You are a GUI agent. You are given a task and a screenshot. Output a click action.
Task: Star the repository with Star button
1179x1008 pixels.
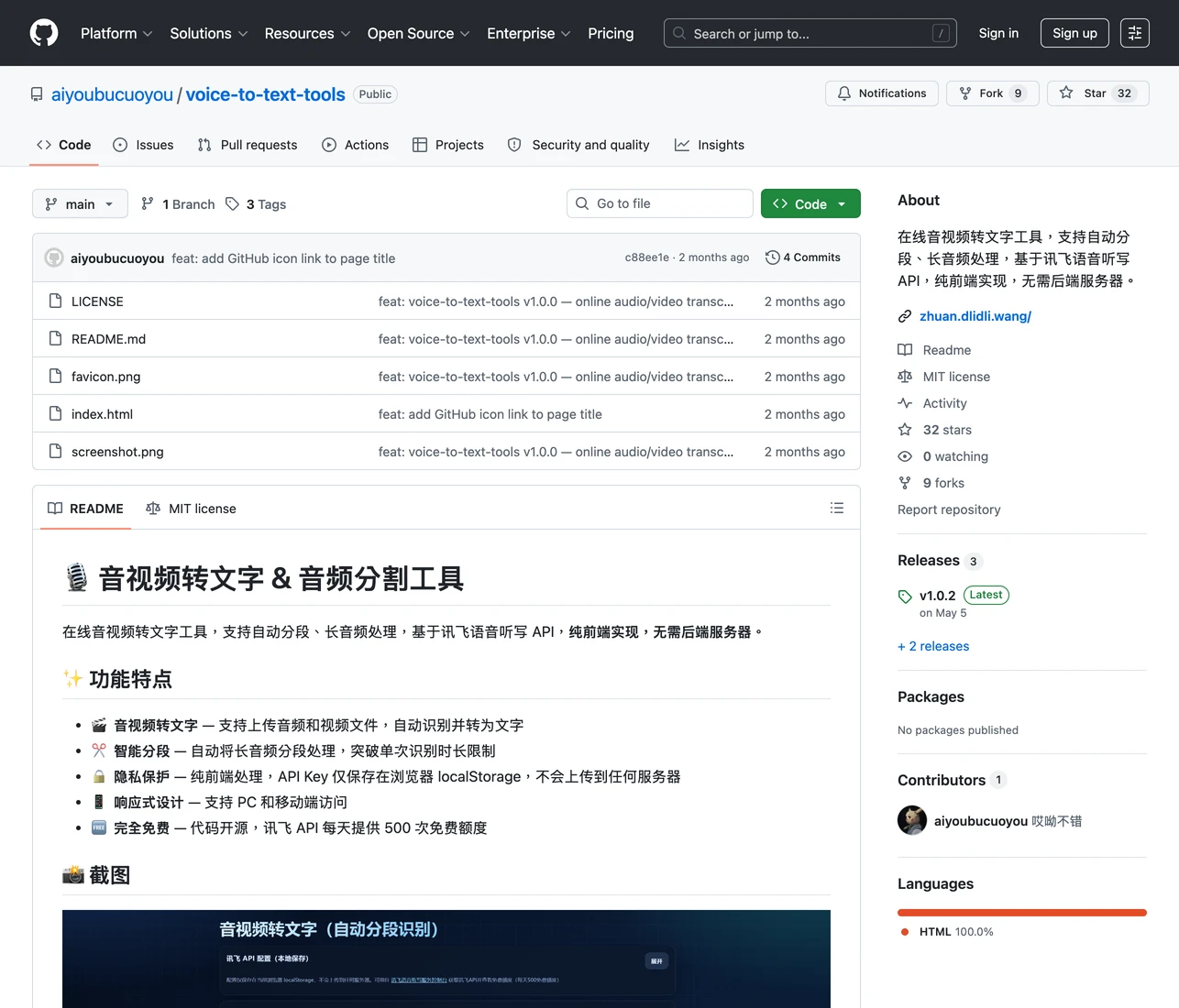click(x=1097, y=93)
